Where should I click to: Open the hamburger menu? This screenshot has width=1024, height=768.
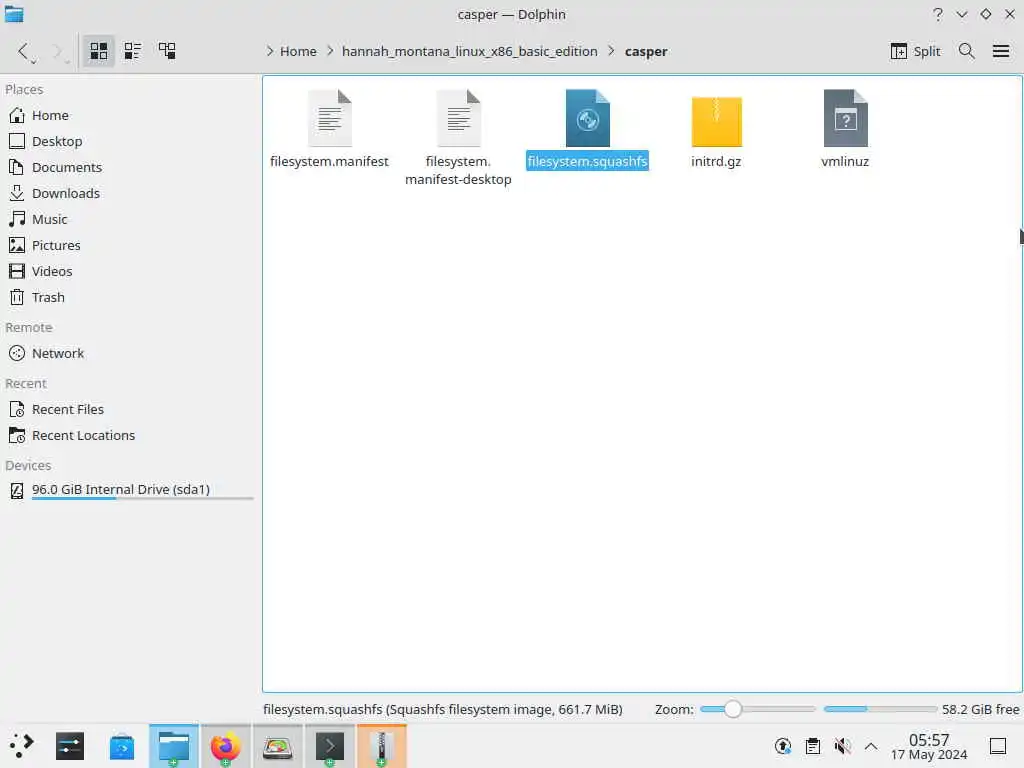1001,51
